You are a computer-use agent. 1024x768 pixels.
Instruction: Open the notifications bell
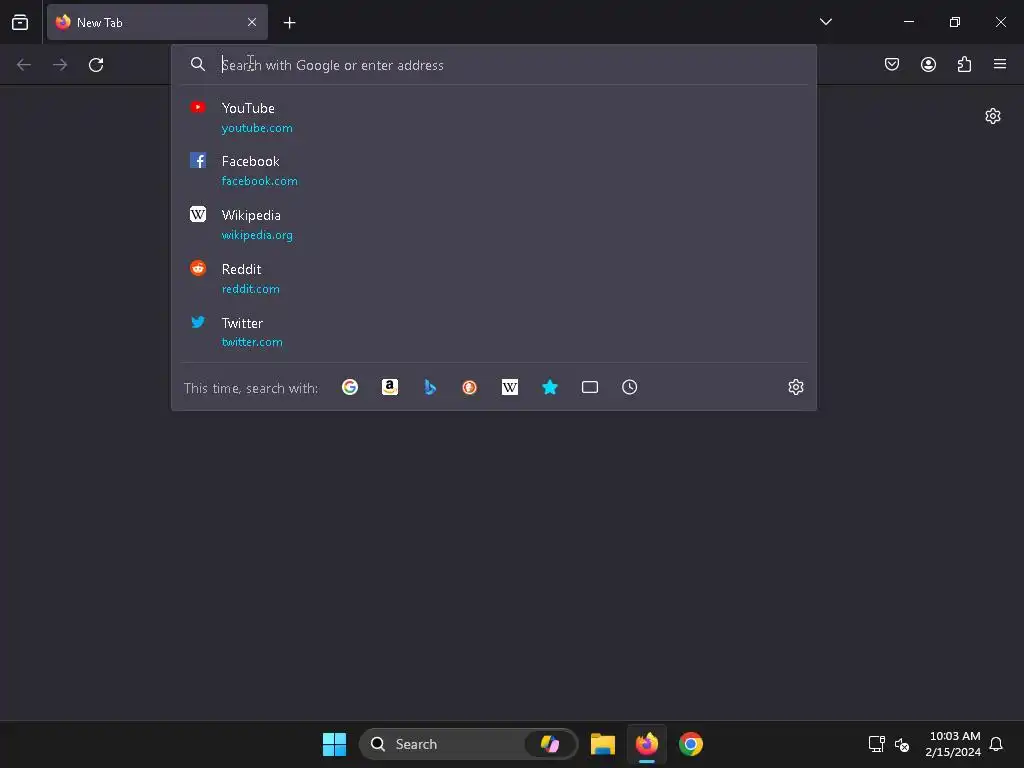(996, 744)
